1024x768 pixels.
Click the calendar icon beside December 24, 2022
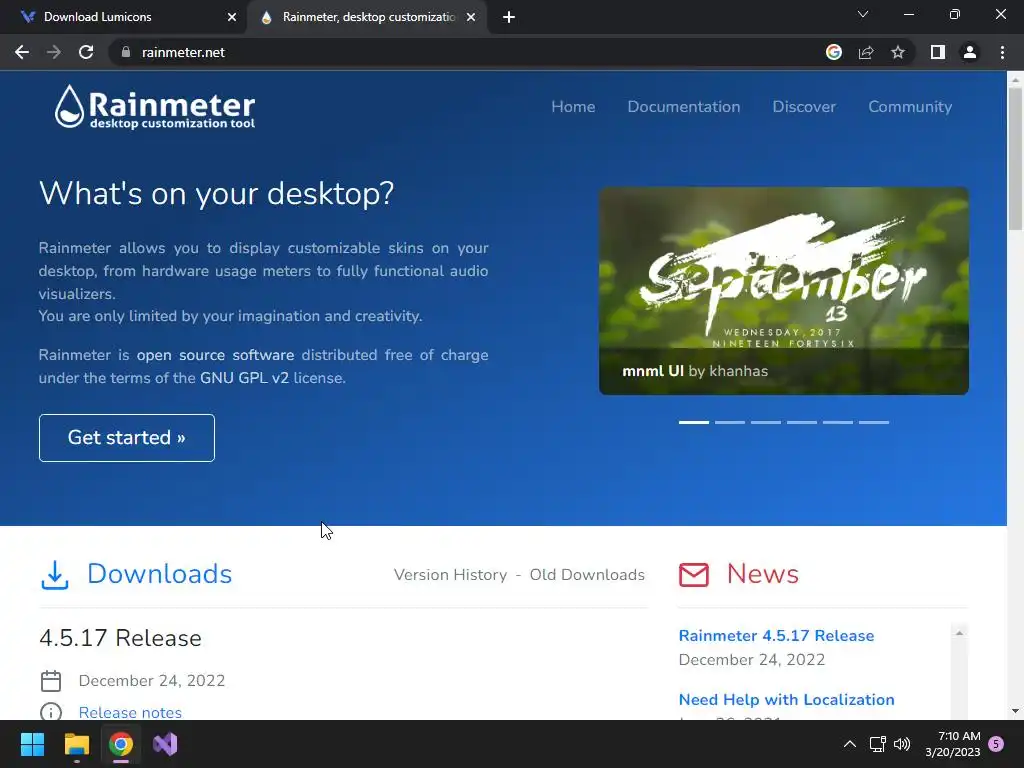51,681
